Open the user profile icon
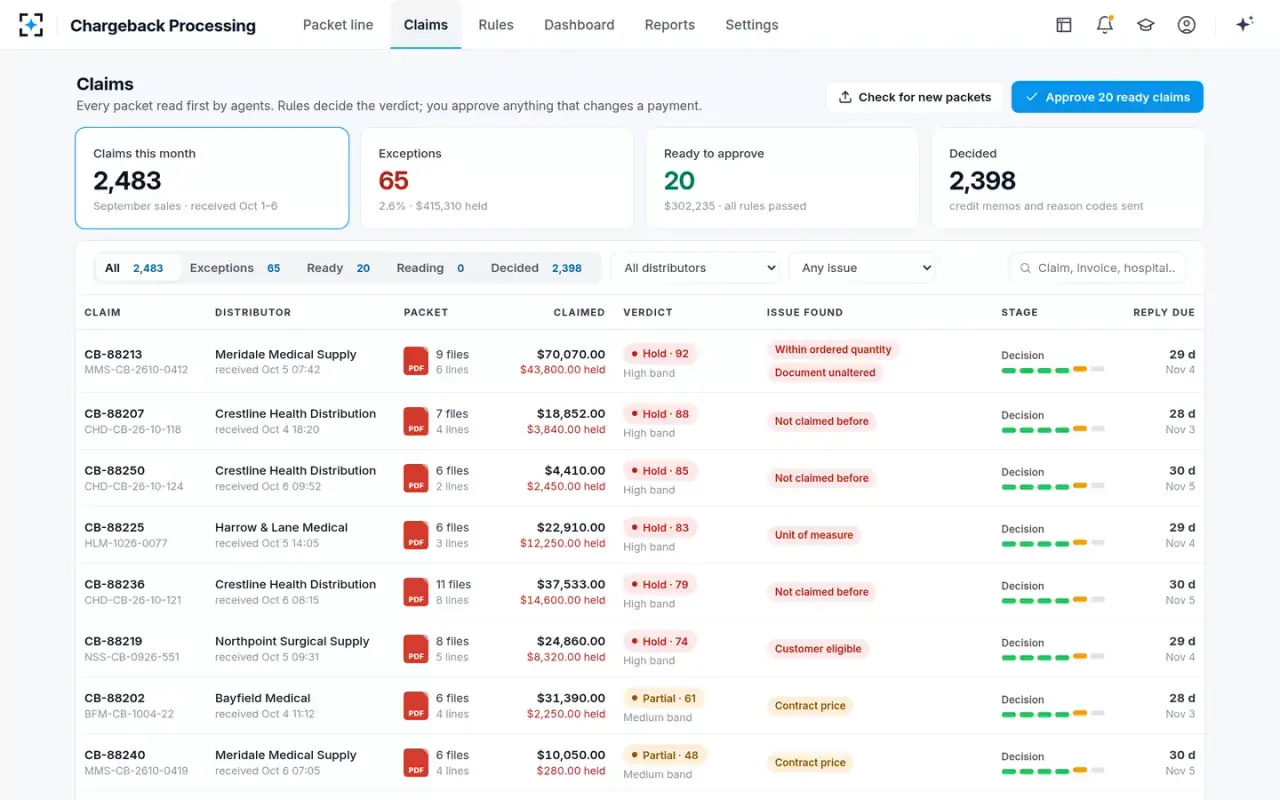This screenshot has width=1280, height=800. coord(1187,25)
